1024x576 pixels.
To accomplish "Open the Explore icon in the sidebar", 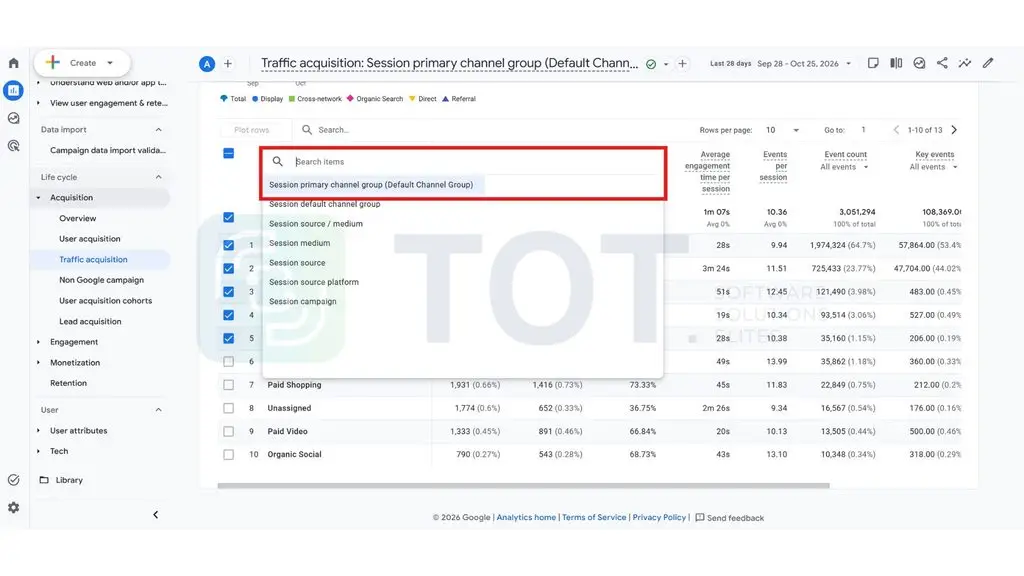I will pos(14,118).
